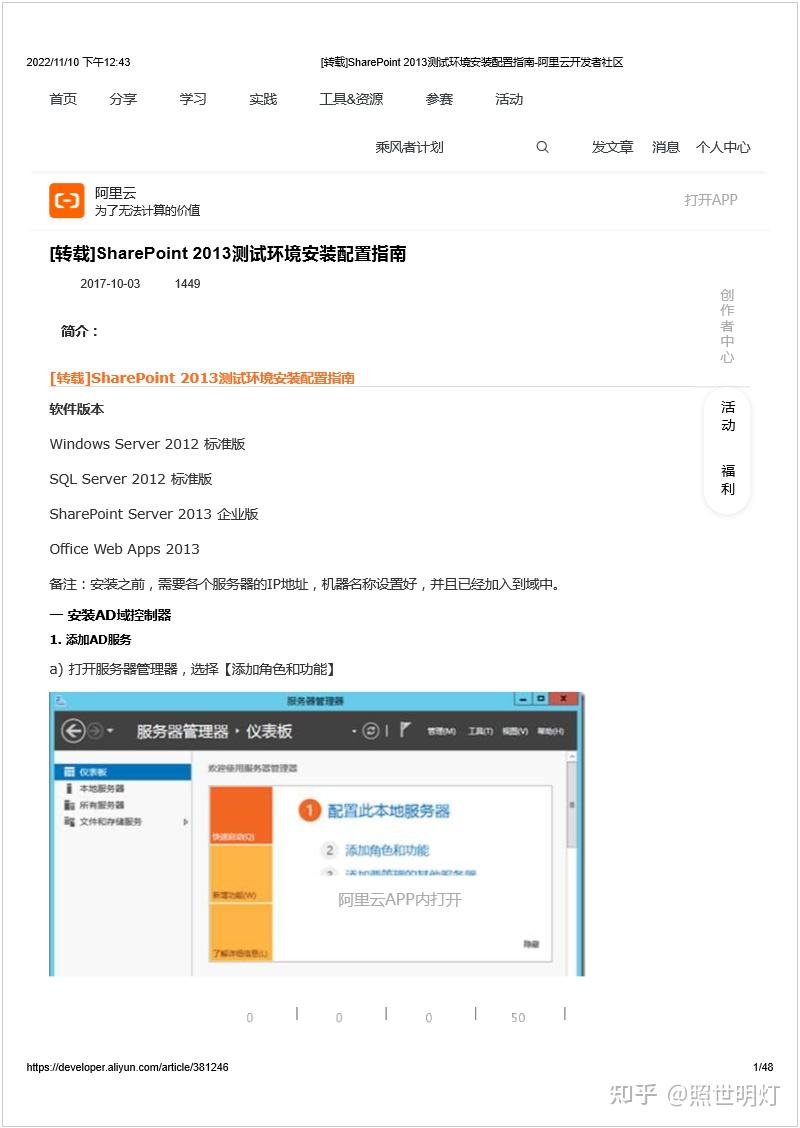800x1128 pixels.
Task: Open the 实践 navigation item
Action: (263, 99)
